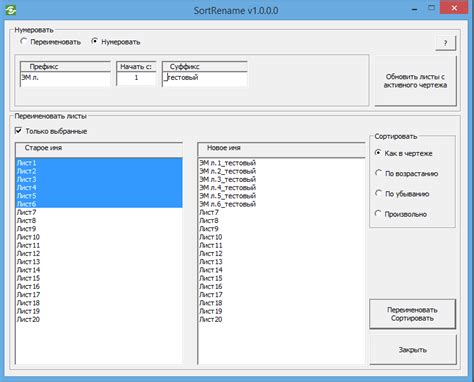Select Лист8 in the old names list
474x382 pixels.
click(x=99, y=221)
